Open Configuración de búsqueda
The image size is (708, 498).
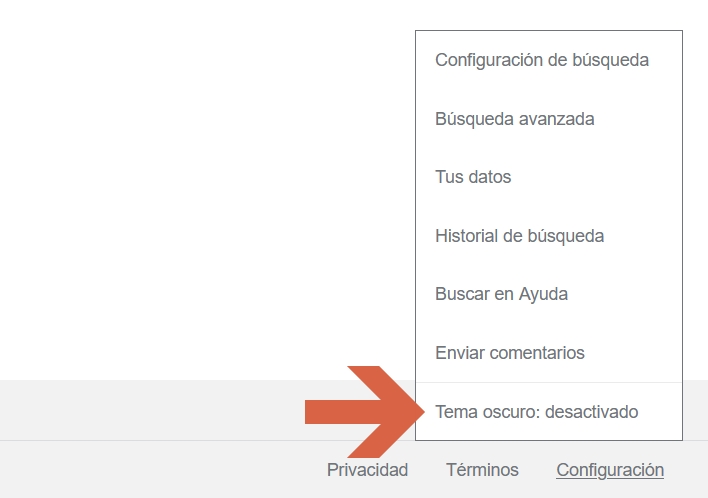click(542, 60)
